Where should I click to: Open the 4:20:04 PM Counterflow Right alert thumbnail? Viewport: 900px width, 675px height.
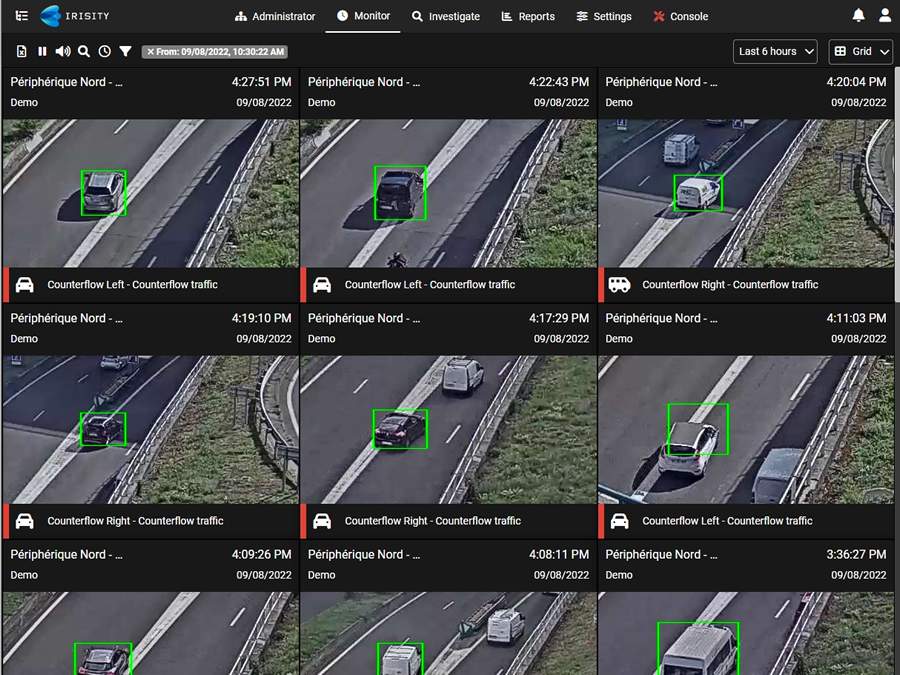click(746, 192)
